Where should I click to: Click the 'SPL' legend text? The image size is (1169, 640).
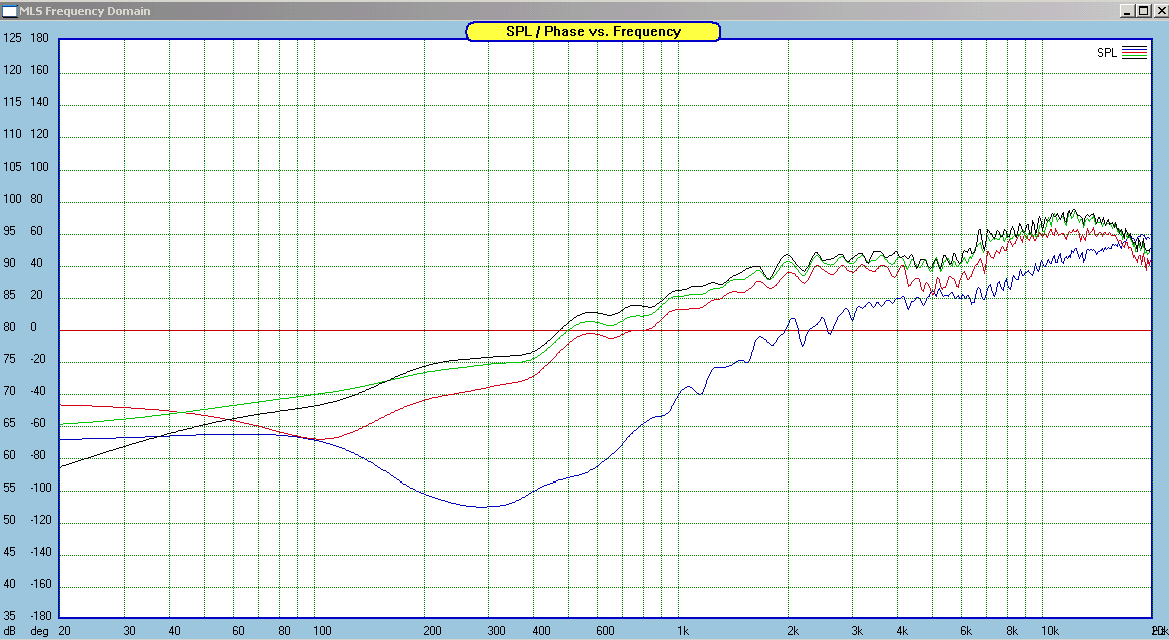pos(1106,52)
